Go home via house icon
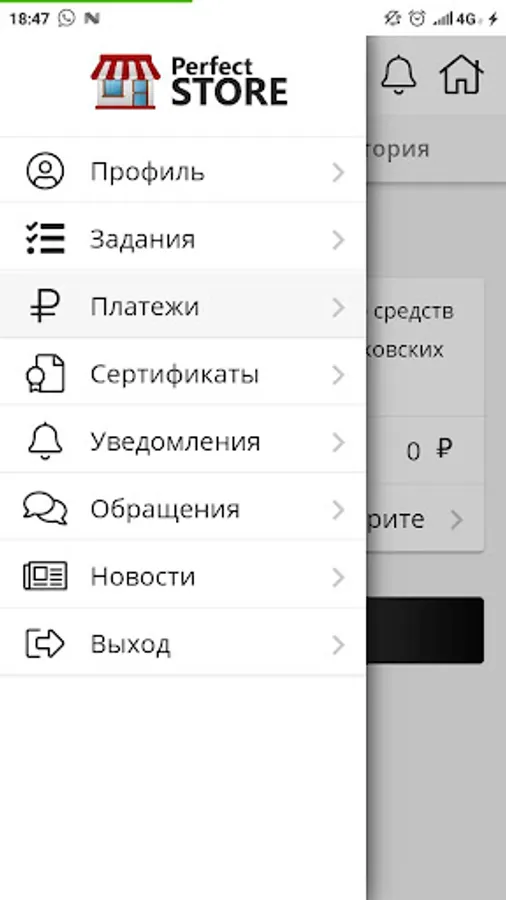 (461, 74)
